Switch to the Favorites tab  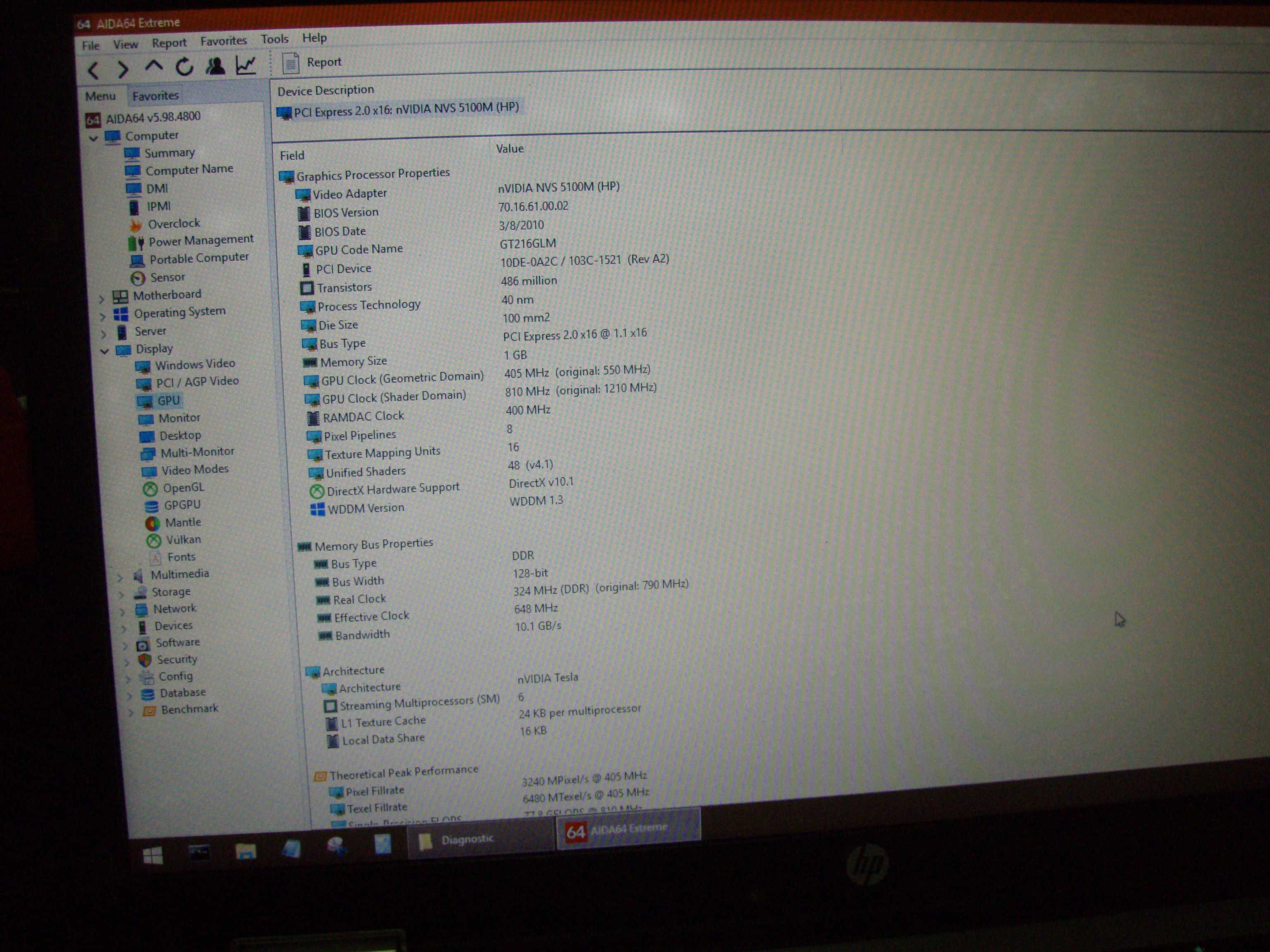[x=155, y=95]
